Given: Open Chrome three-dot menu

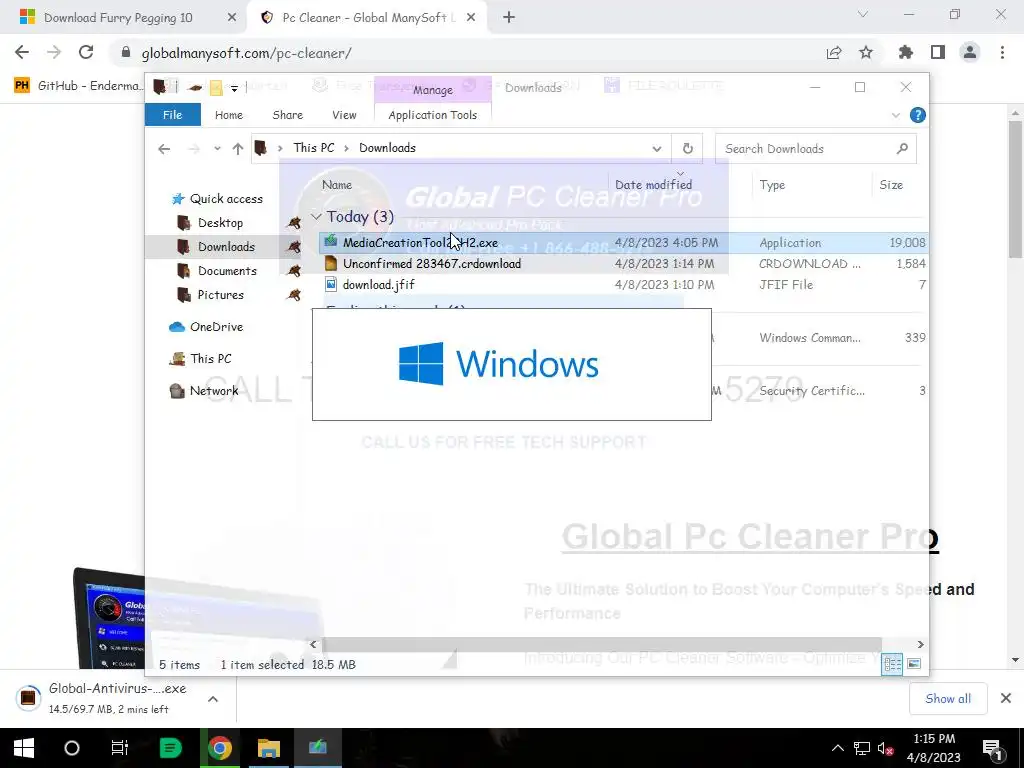Looking at the screenshot, I should coord(1002,53).
